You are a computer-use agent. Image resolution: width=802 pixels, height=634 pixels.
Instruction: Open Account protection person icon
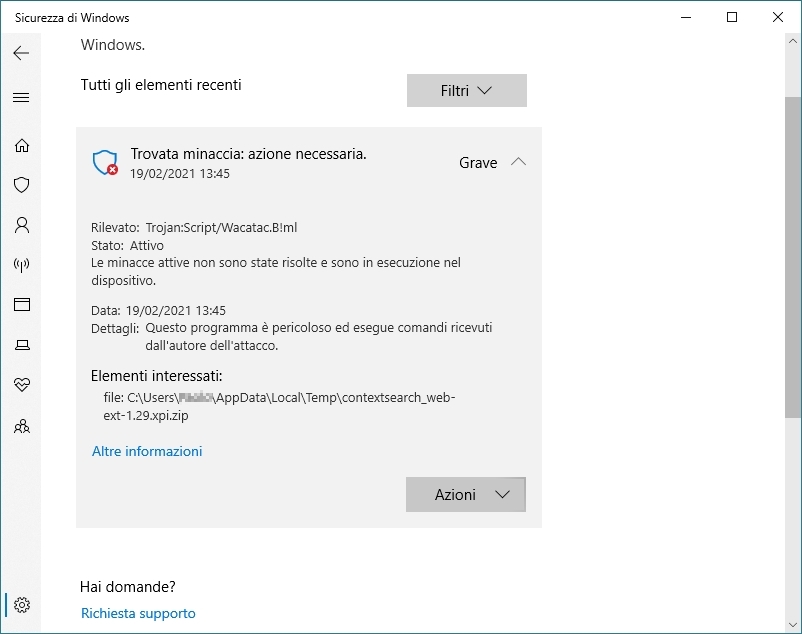click(x=21, y=224)
